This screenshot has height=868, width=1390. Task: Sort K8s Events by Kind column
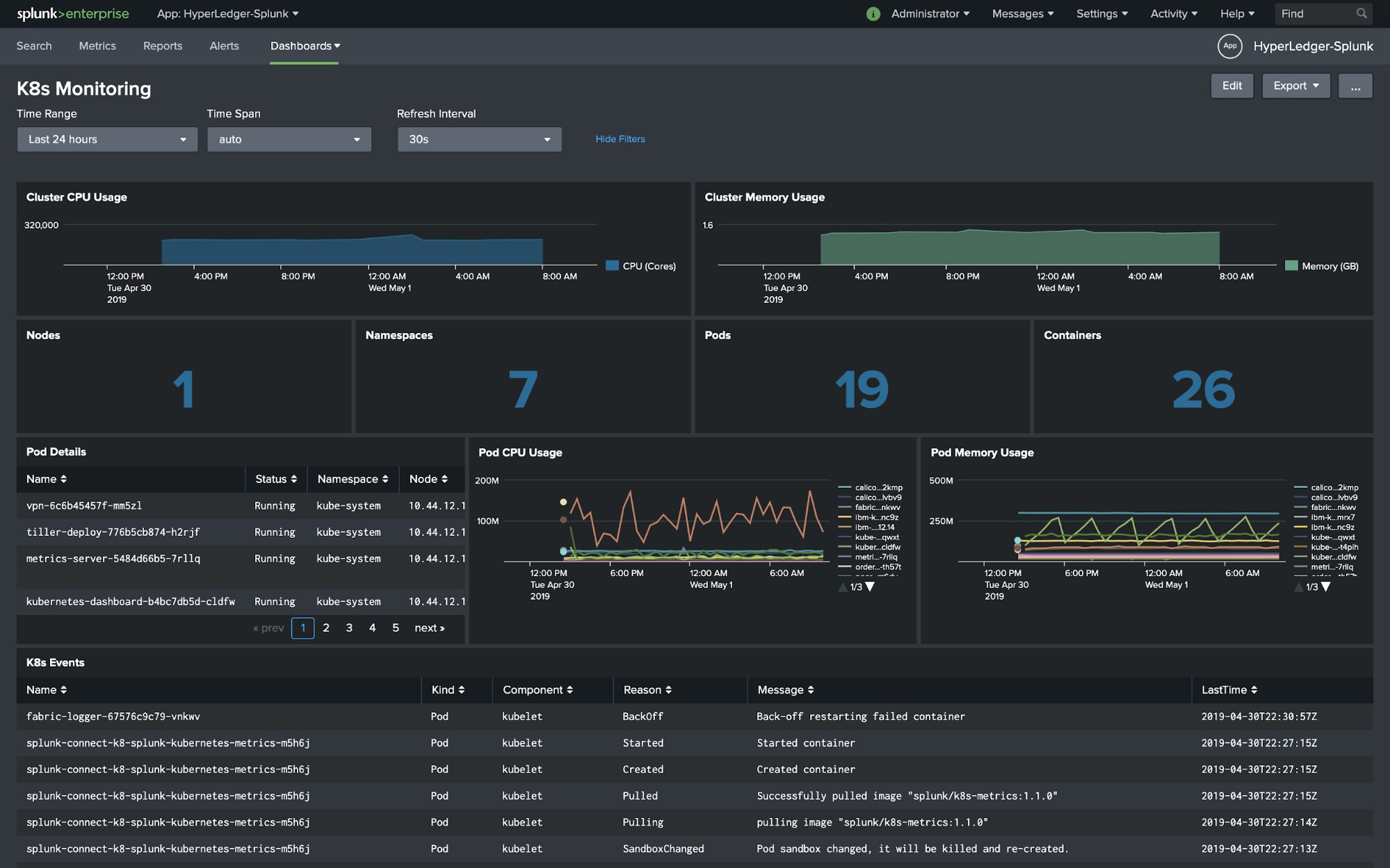[x=448, y=689]
